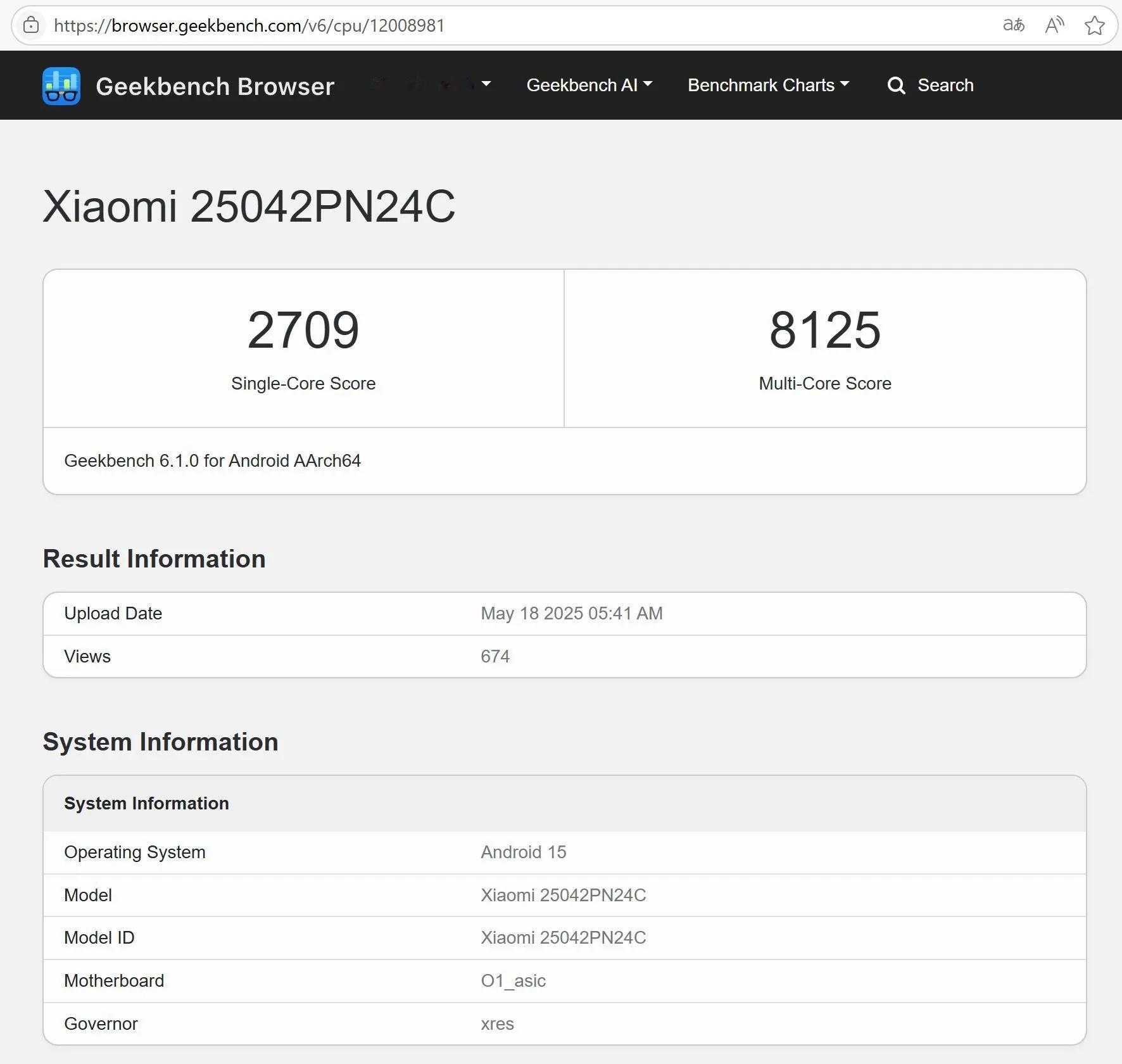The height and width of the screenshot is (1064, 1122).
Task: Click the Governor label
Action: (x=101, y=1023)
